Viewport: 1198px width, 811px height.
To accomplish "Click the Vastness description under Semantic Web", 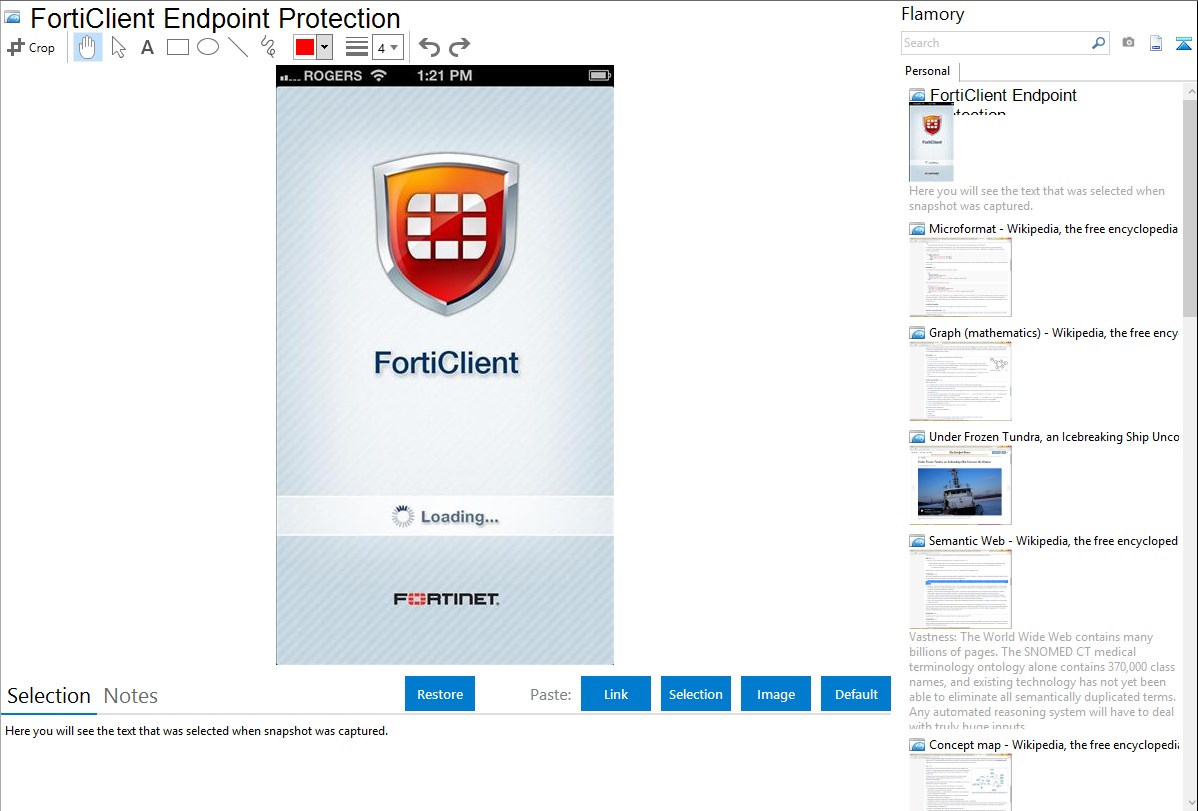I will click(1042, 682).
